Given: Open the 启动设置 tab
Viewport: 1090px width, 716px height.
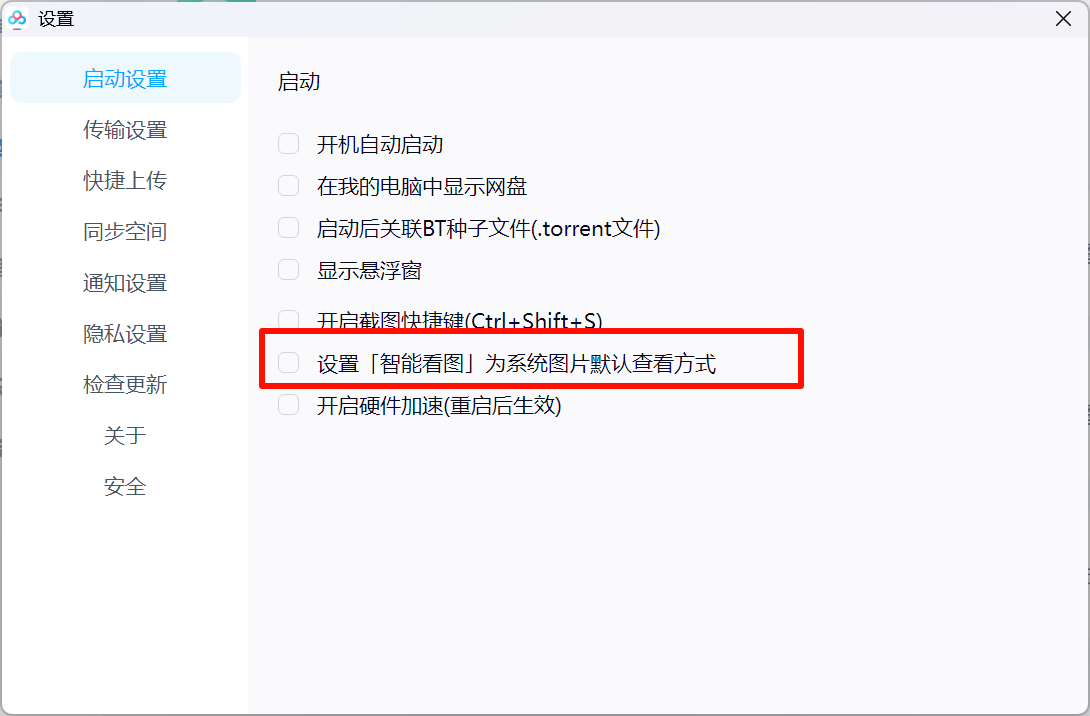Looking at the screenshot, I should click(125, 78).
